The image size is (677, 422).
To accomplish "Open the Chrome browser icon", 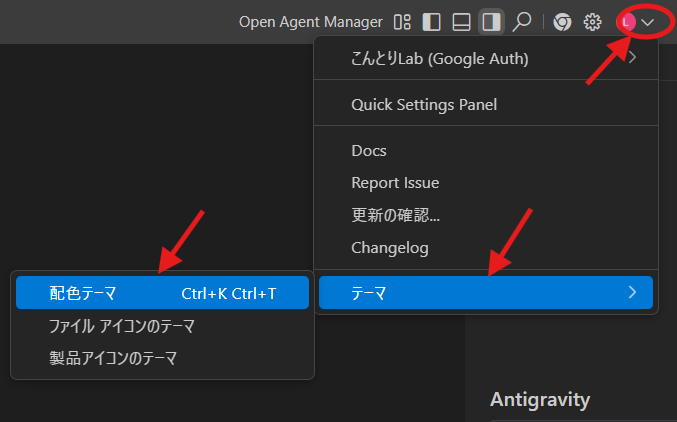I will [563, 21].
